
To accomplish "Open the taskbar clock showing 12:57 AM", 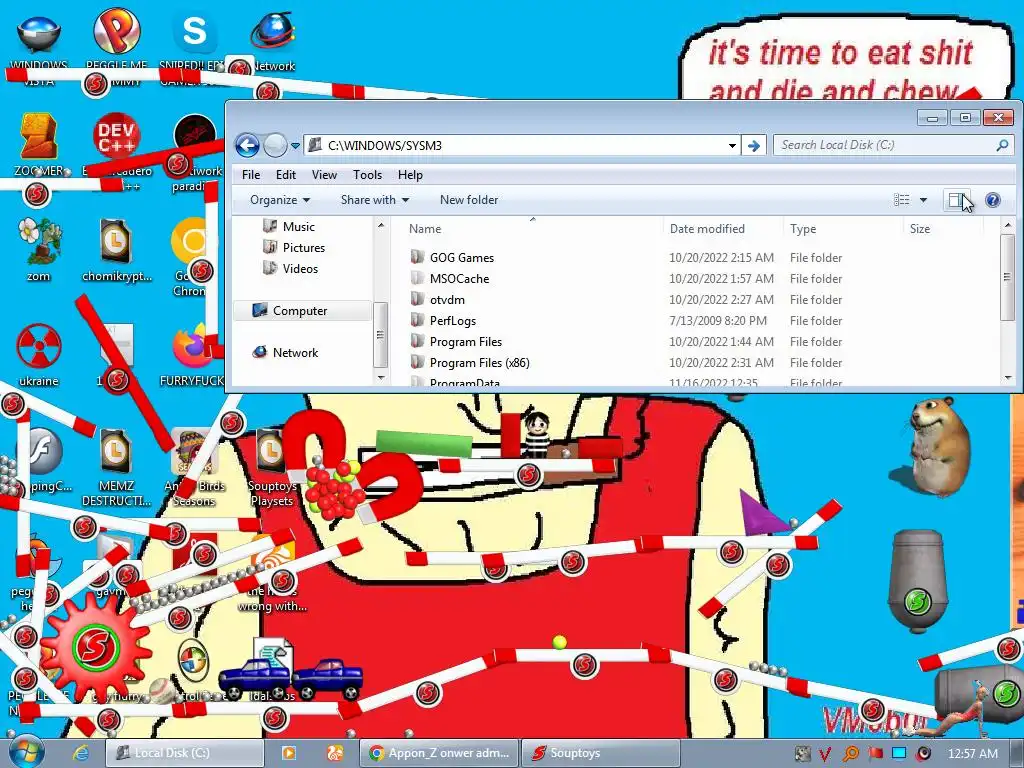I will [973, 754].
